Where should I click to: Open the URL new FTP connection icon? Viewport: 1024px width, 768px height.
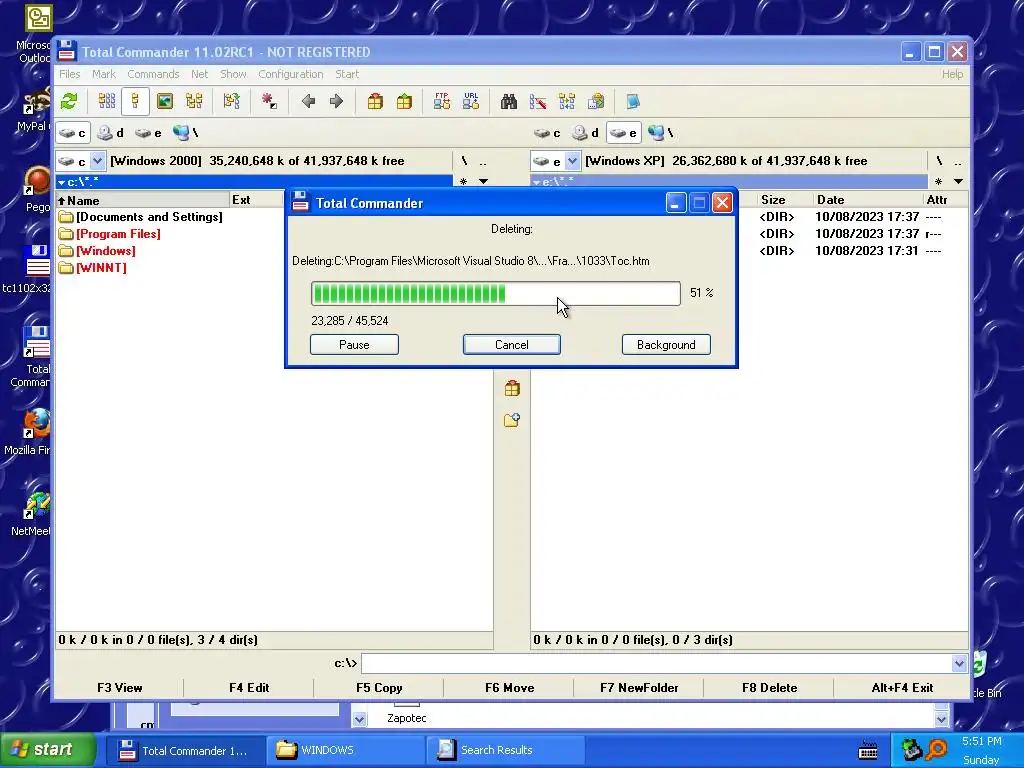coord(471,101)
